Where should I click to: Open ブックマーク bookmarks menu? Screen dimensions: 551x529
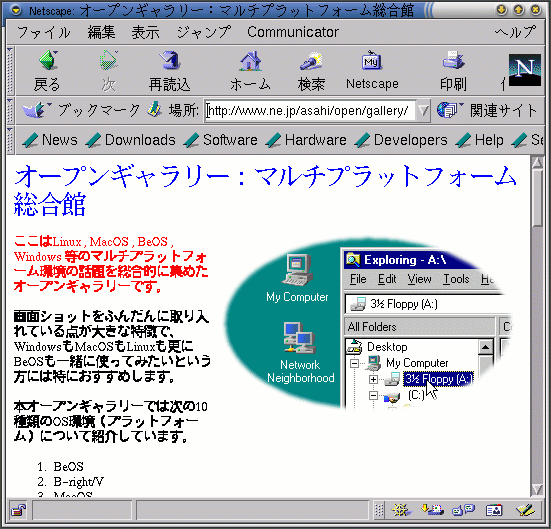click(81, 110)
